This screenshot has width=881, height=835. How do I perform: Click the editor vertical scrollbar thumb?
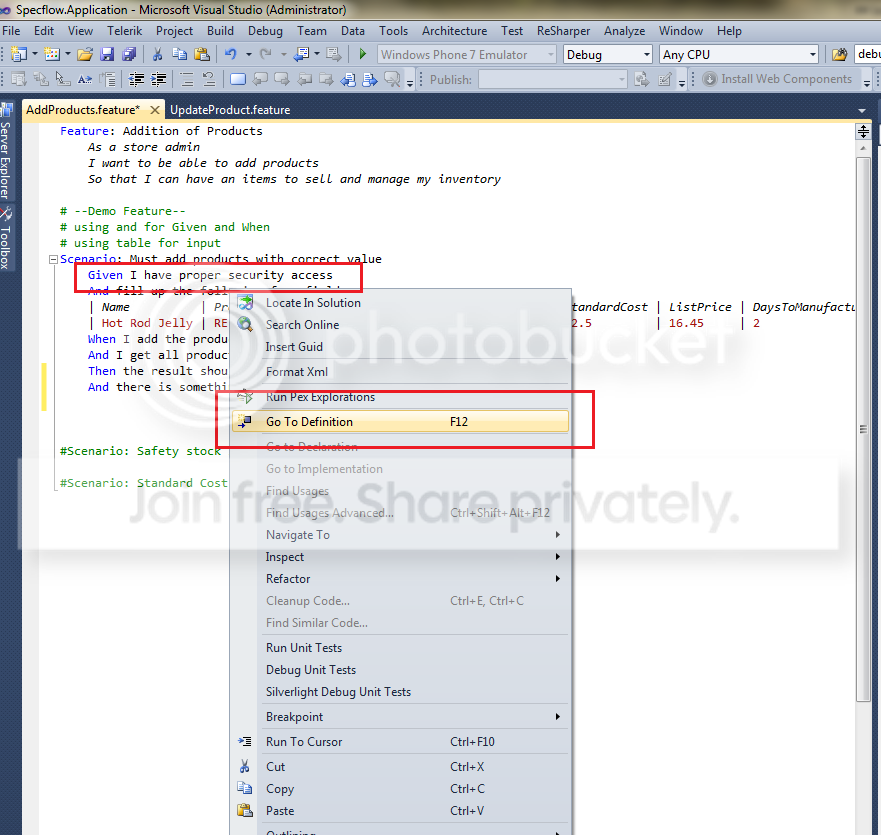tap(863, 429)
